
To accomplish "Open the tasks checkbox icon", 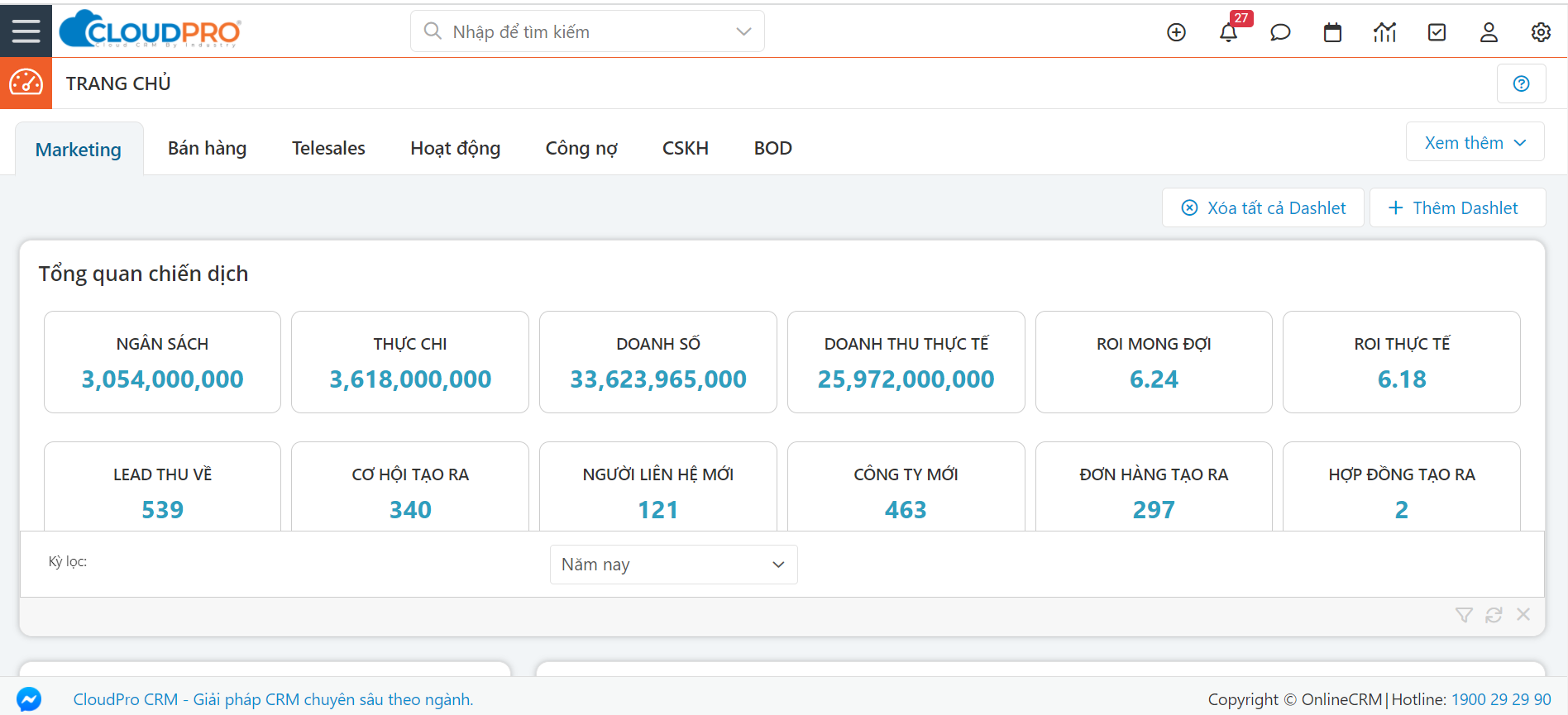I will (x=1437, y=32).
